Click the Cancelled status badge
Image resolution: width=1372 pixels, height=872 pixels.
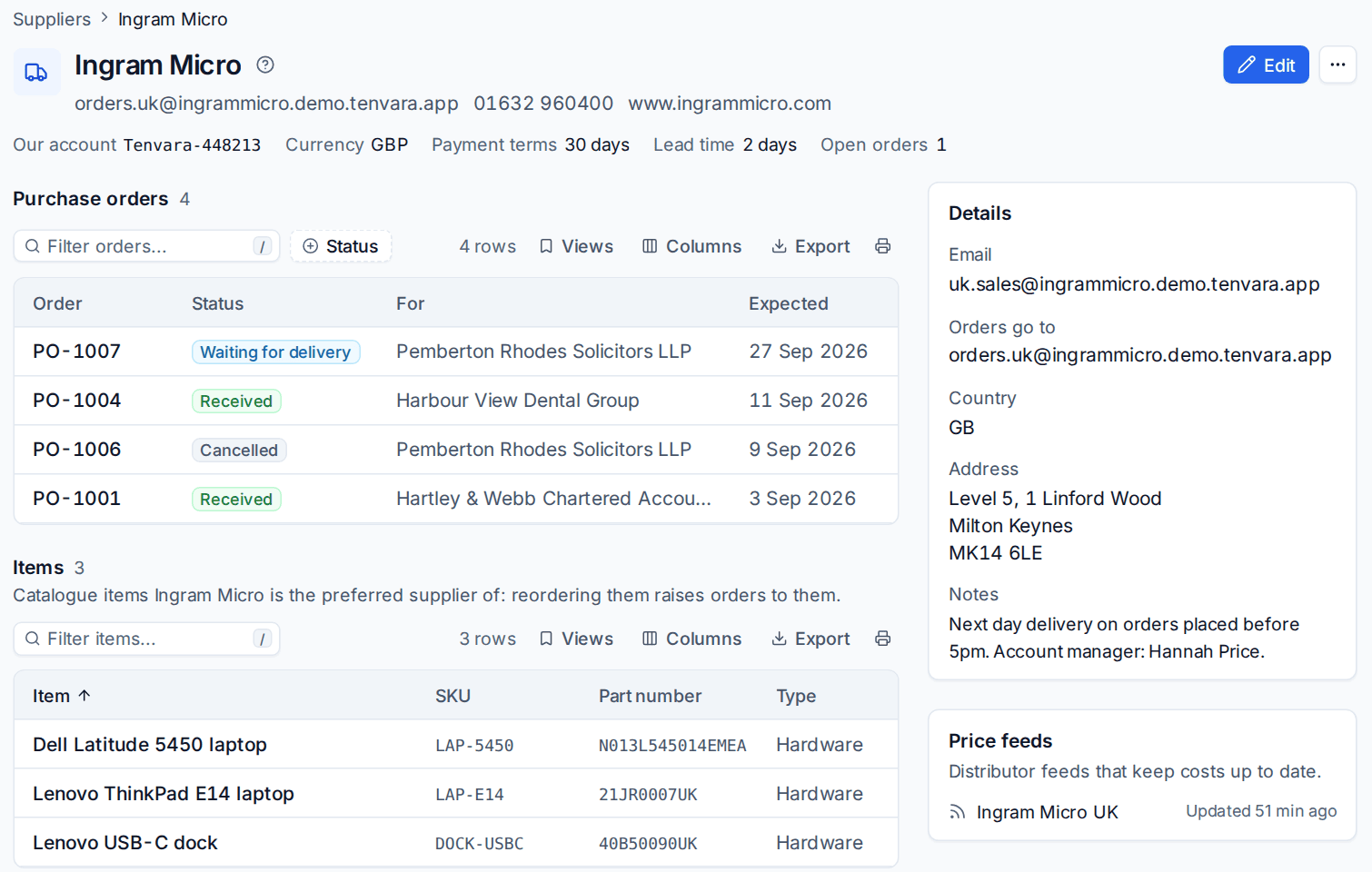(239, 451)
